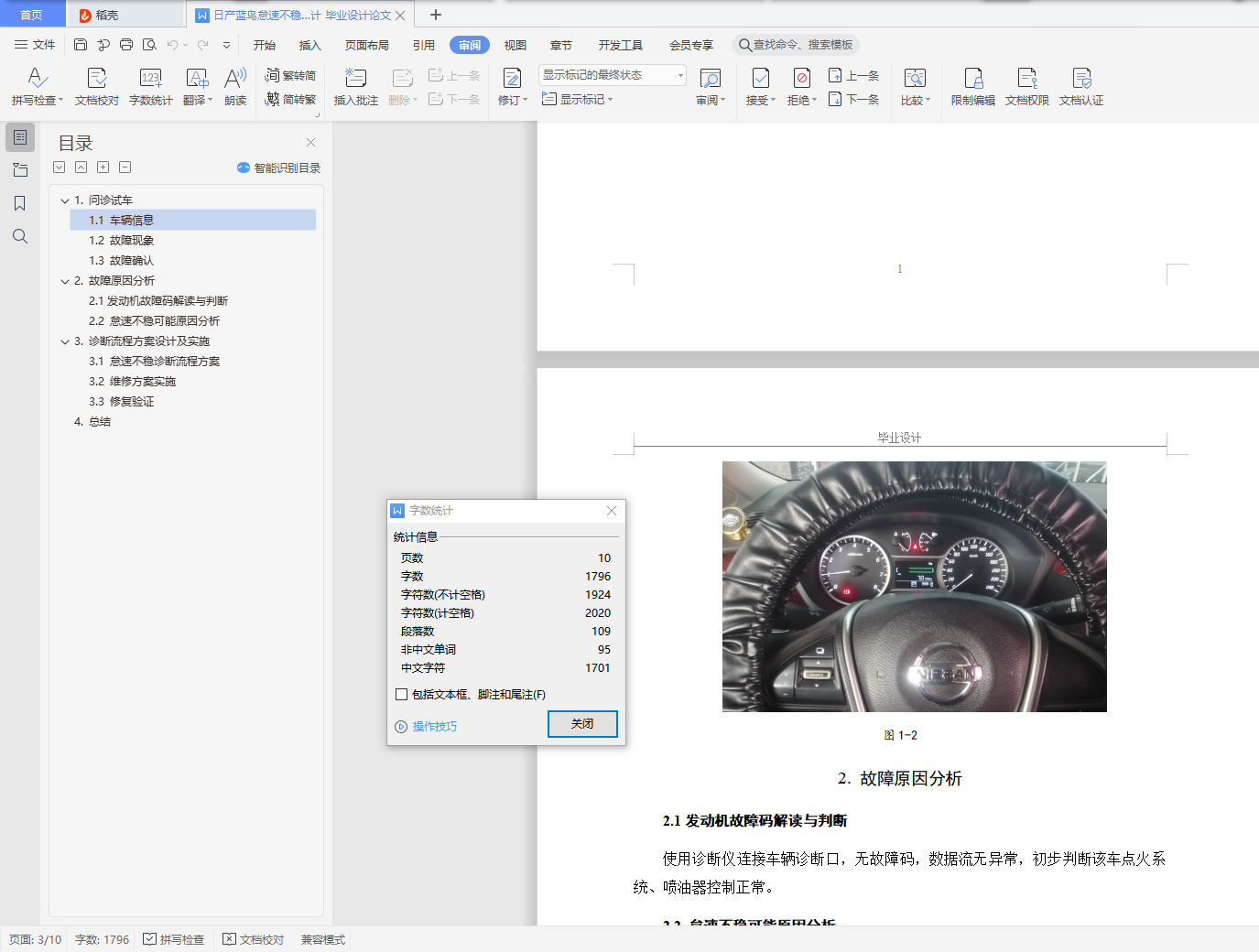
Task: Click 文档校对 in the status bar
Action: coord(254,939)
